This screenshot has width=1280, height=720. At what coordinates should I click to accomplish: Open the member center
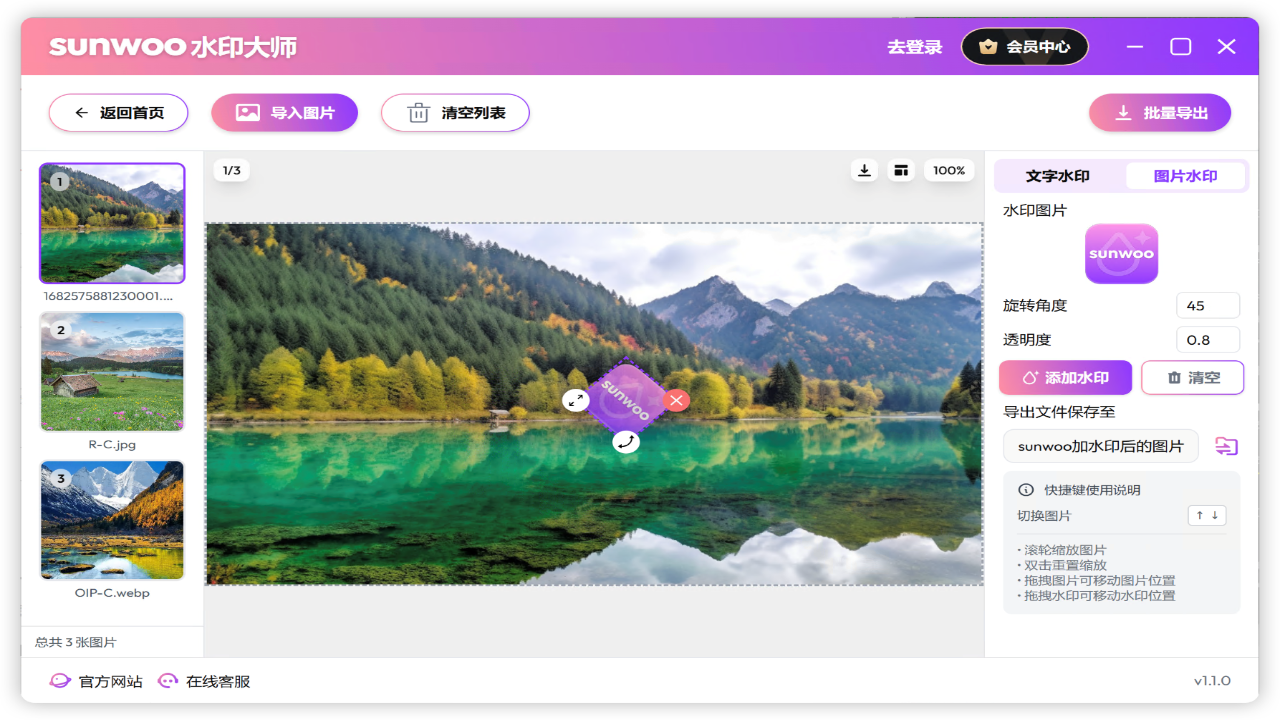coord(1025,46)
